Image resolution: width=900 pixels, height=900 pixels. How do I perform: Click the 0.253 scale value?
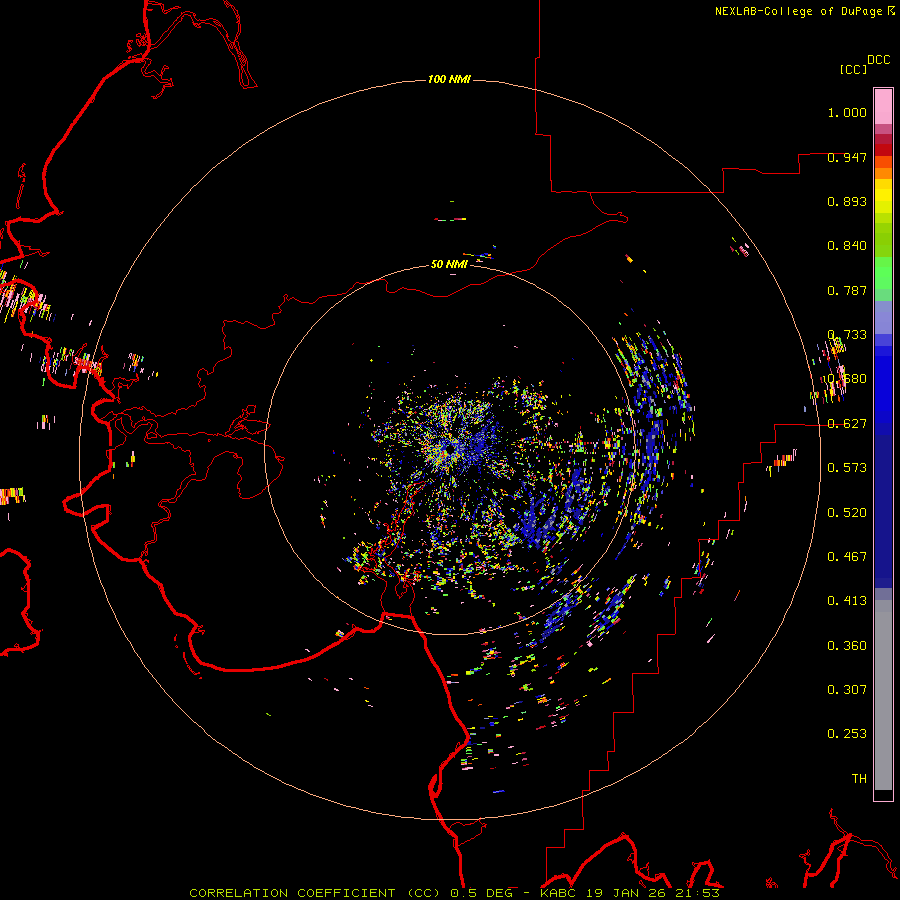click(x=847, y=734)
